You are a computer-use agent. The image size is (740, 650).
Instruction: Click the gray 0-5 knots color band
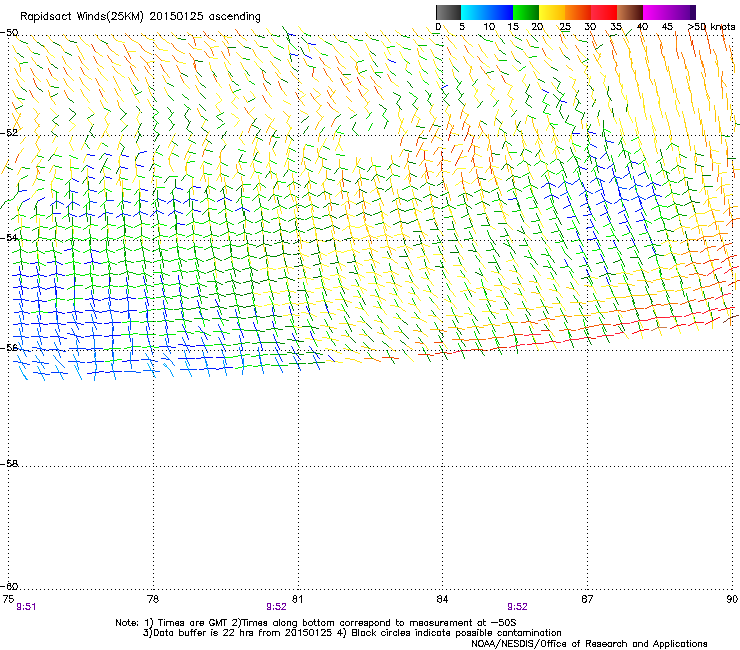[448, 12]
